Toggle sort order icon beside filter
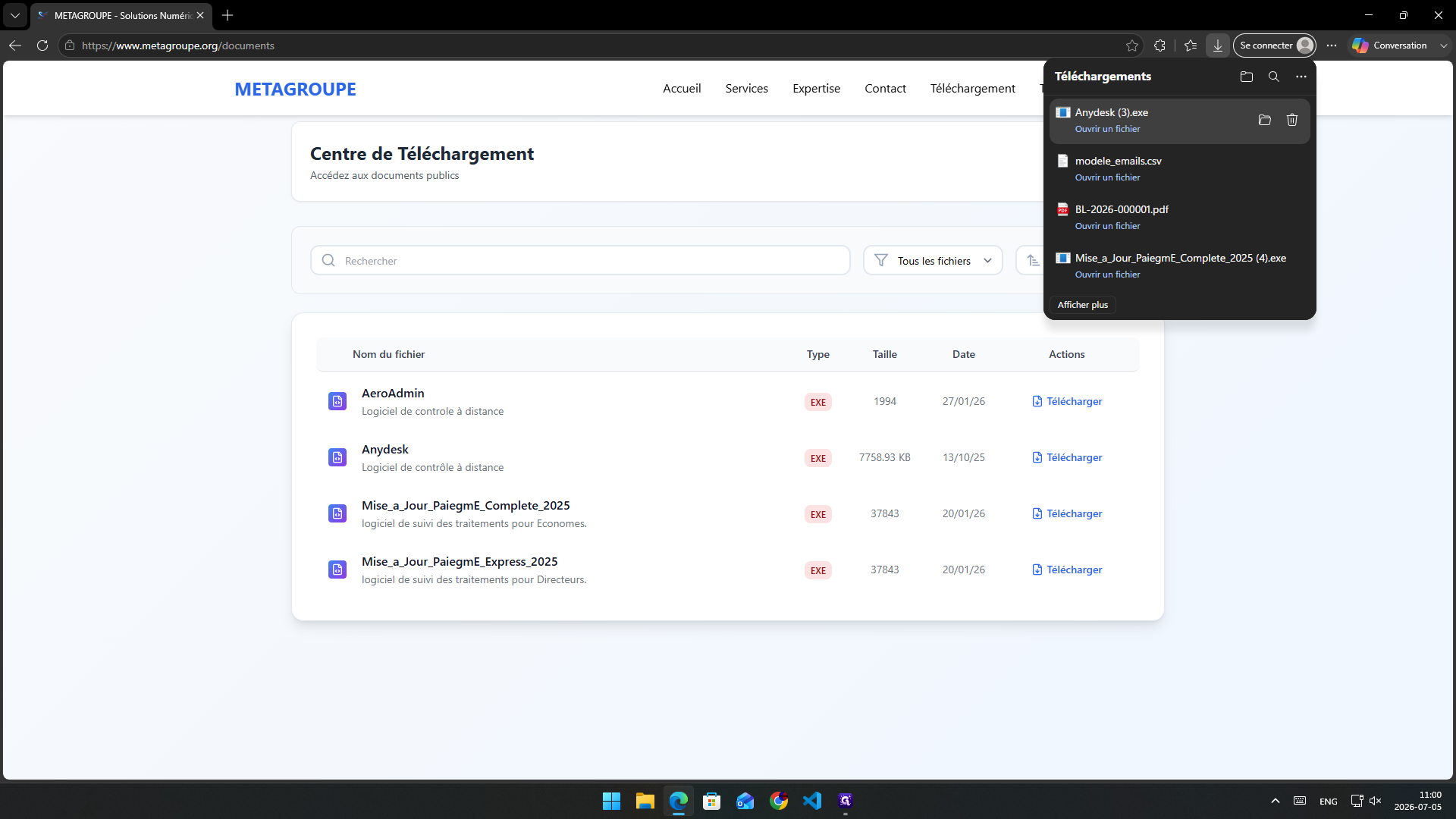Image resolution: width=1456 pixels, height=819 pixels. 1032,260
